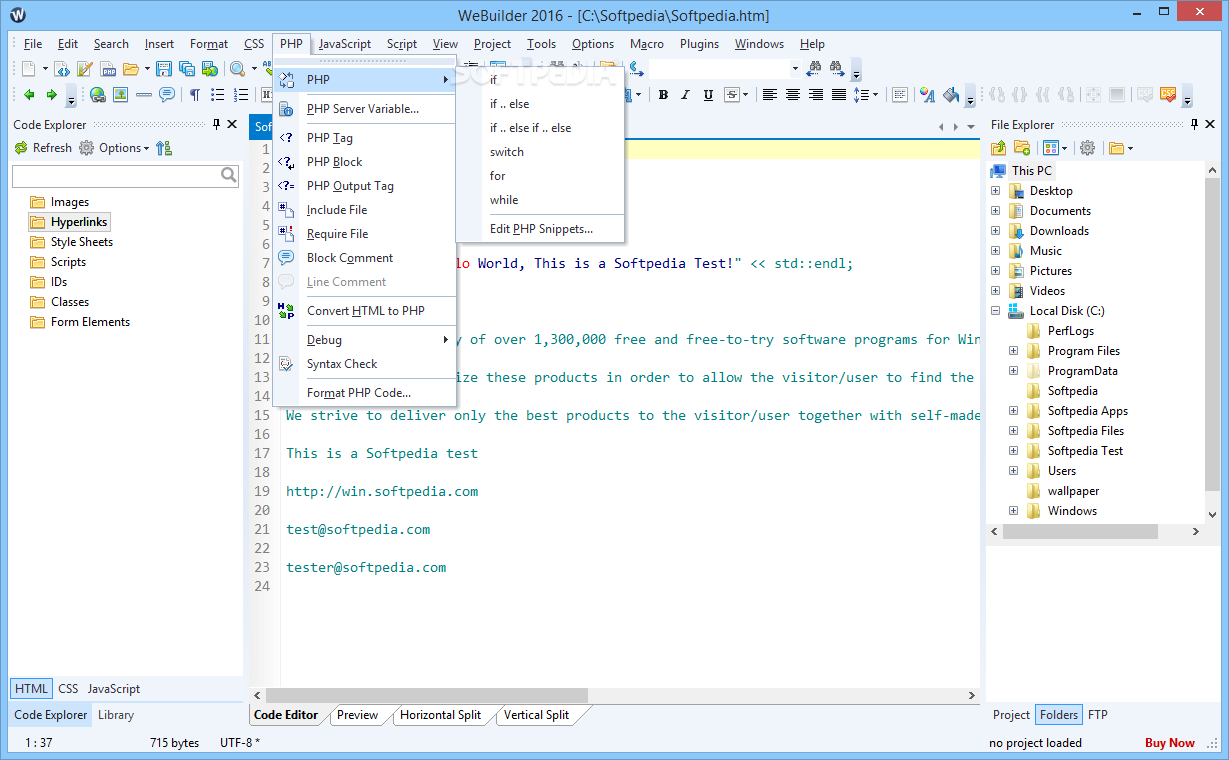Select the CSS language button
The width and height of the screenshot is (1229, 760).
[x=68, y=689]
